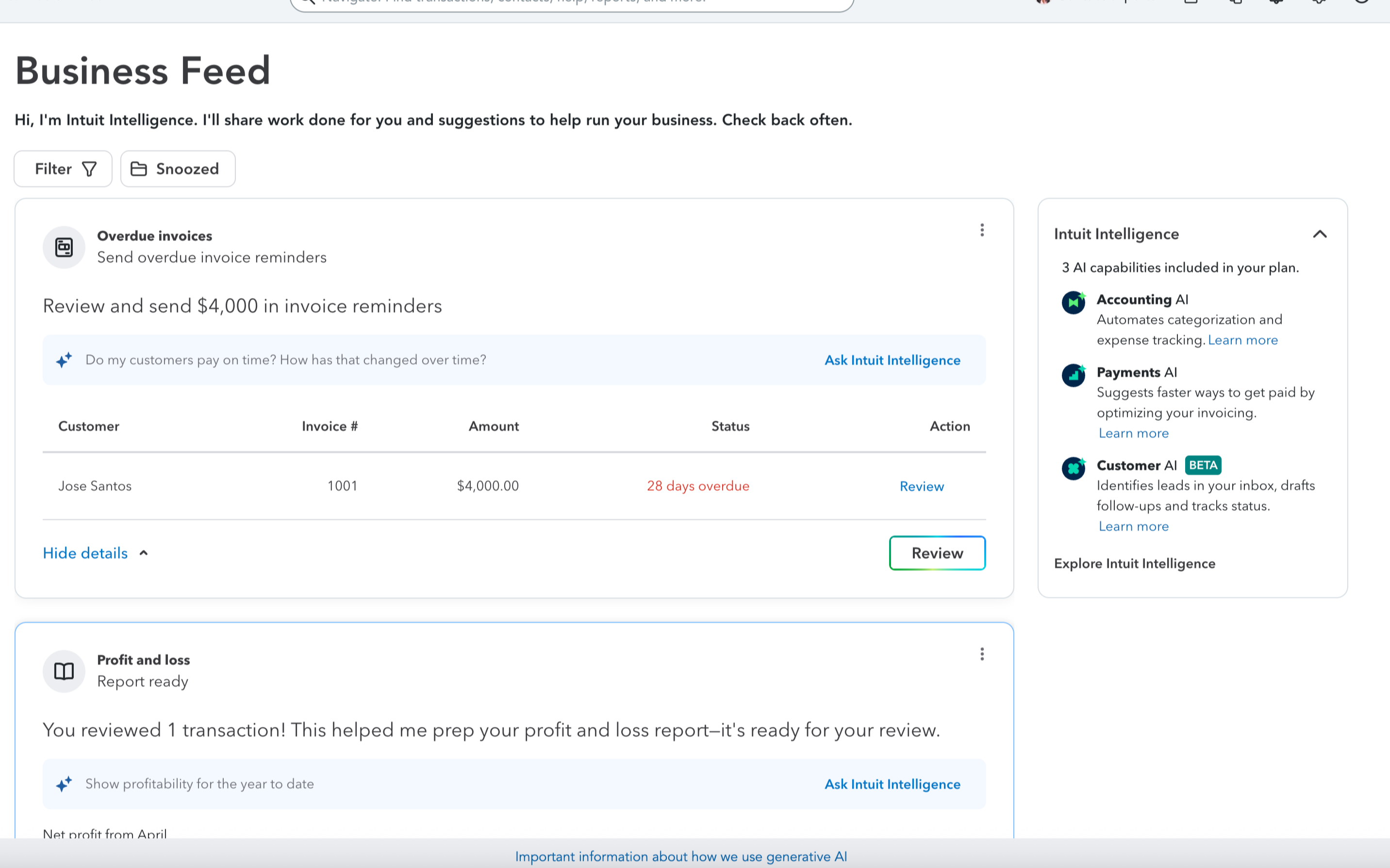The height and width of the screenshot is (868, 1390).
Task: Click the Amount column header
Action: [493, 426]
